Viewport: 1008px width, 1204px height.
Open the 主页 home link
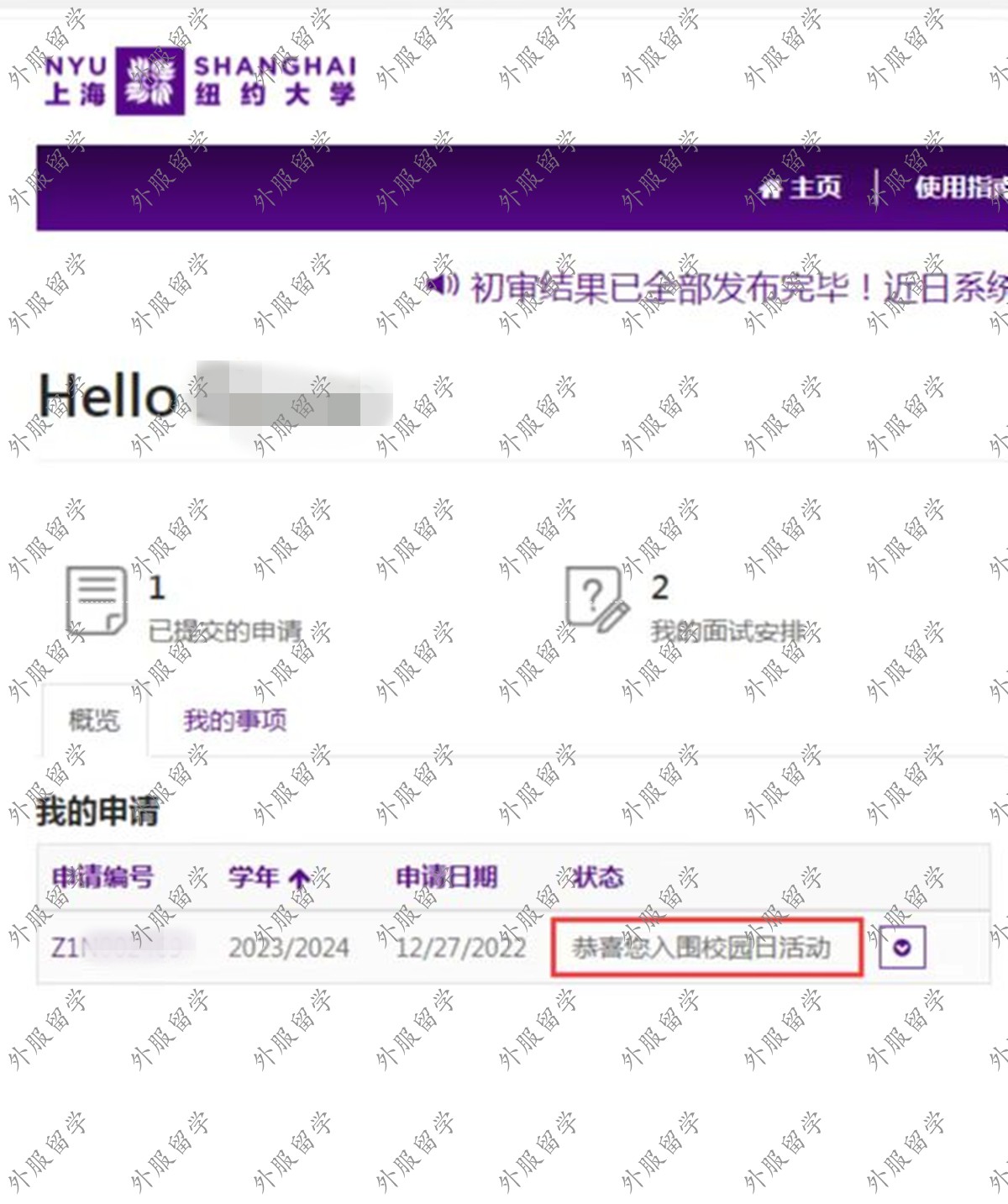pos(801,187)
